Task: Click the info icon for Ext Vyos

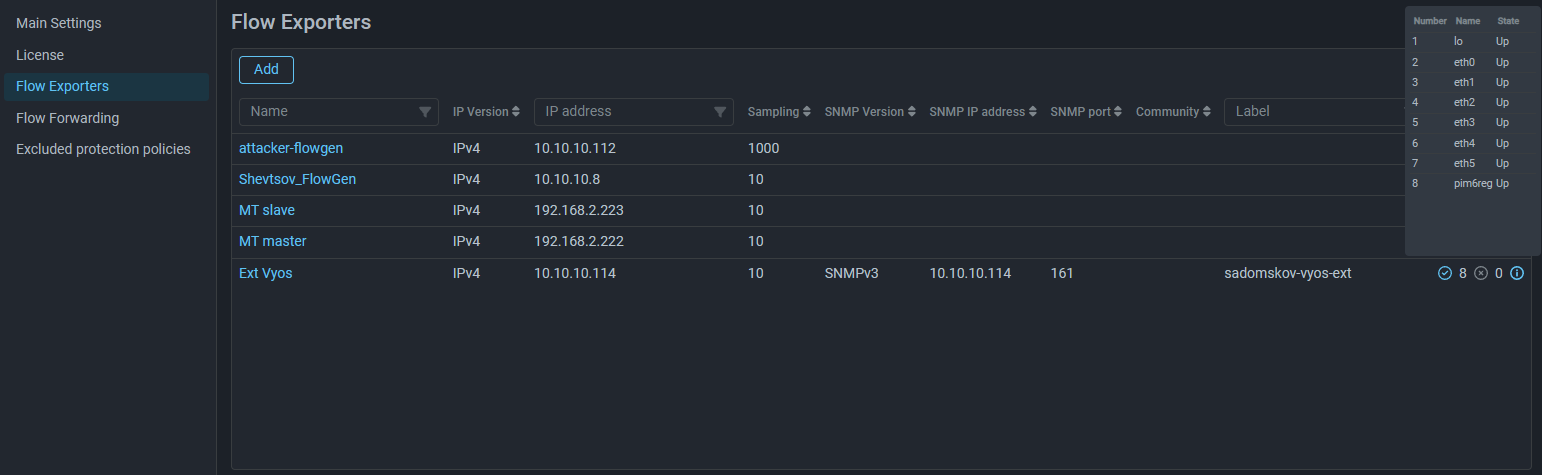Action: (x=1516, y=273)
